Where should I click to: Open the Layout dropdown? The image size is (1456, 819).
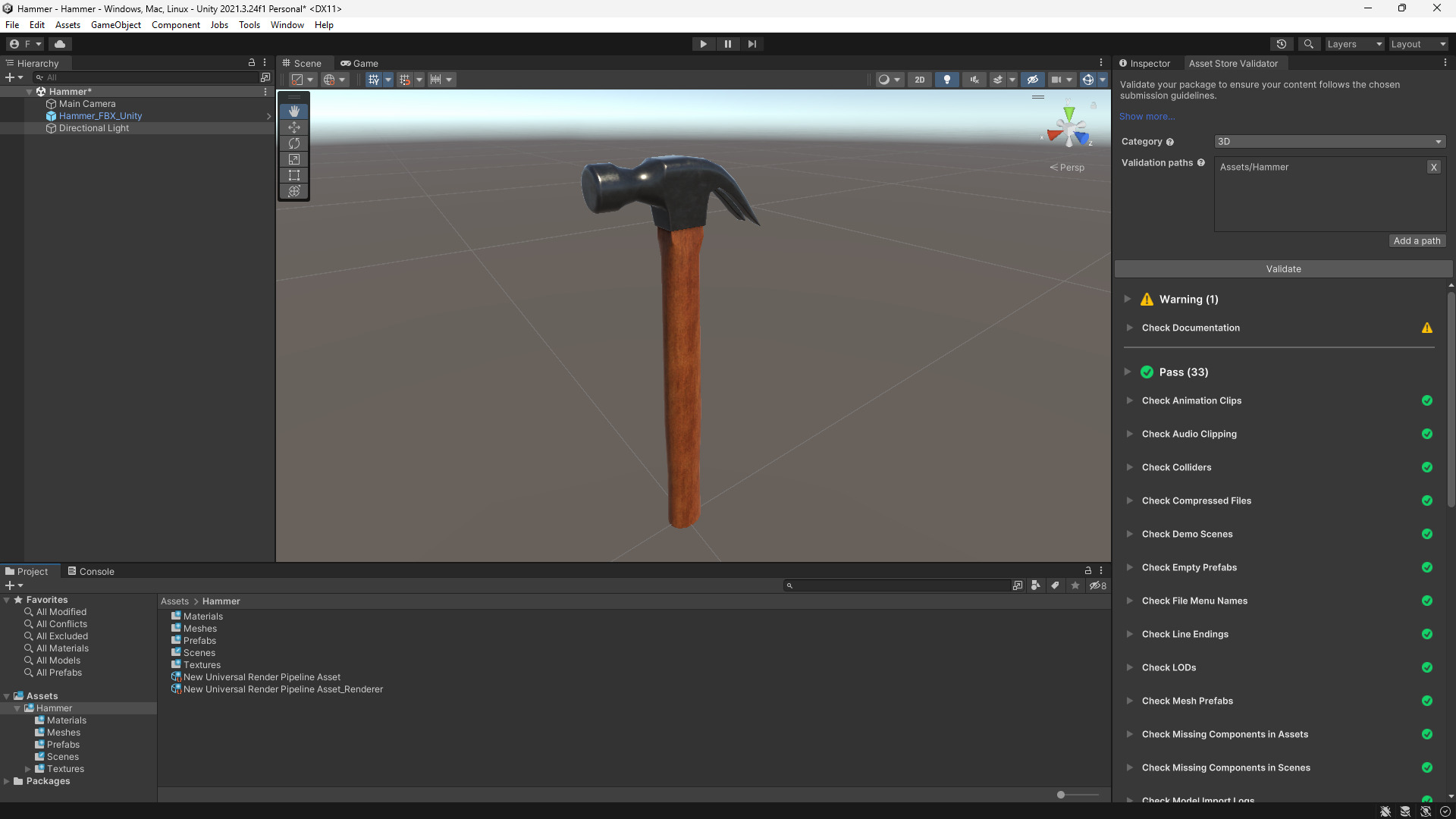tap(1418, 44)
